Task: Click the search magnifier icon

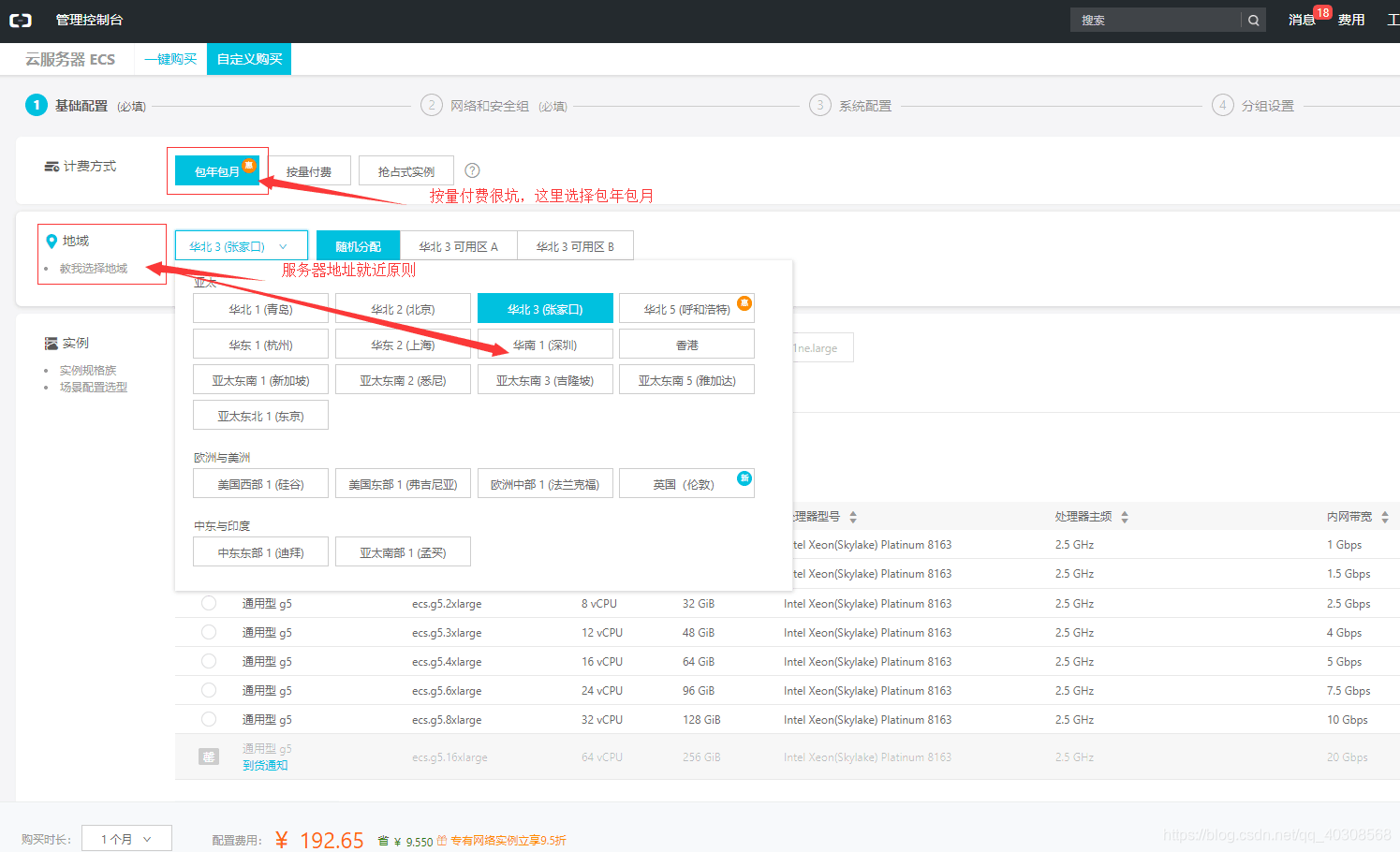Action: click(1253, 20)
